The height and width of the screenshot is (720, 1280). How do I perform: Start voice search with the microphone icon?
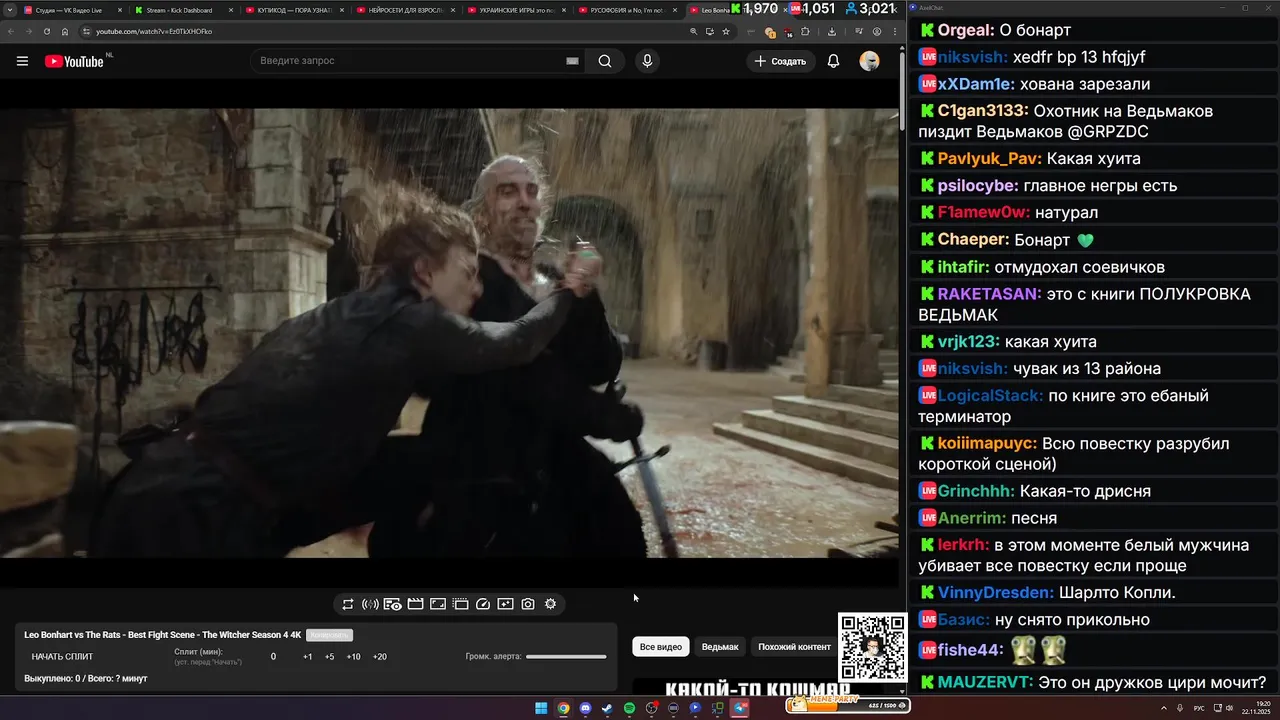coord(647,61)
